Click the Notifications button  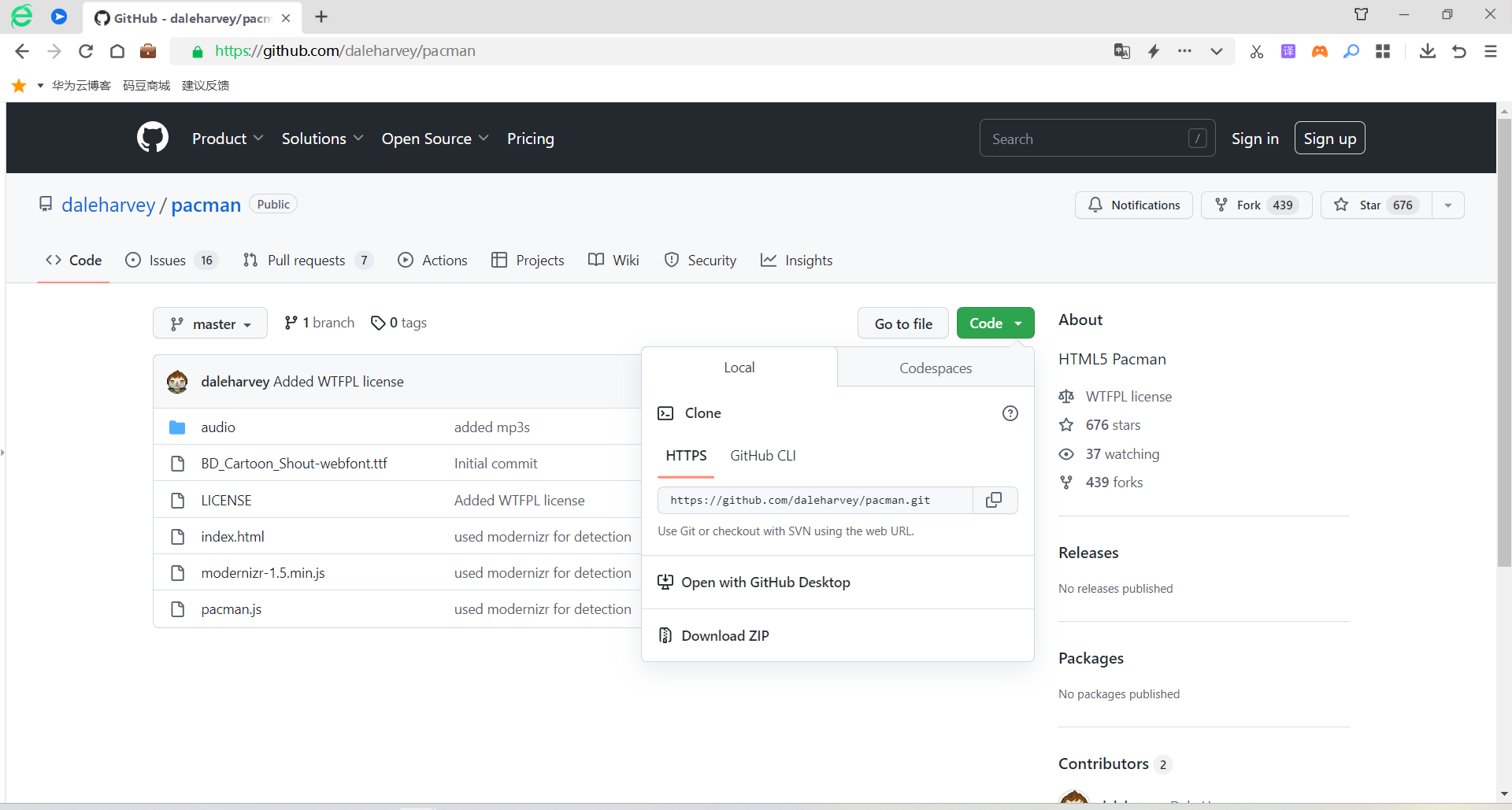click(1134, 205)
